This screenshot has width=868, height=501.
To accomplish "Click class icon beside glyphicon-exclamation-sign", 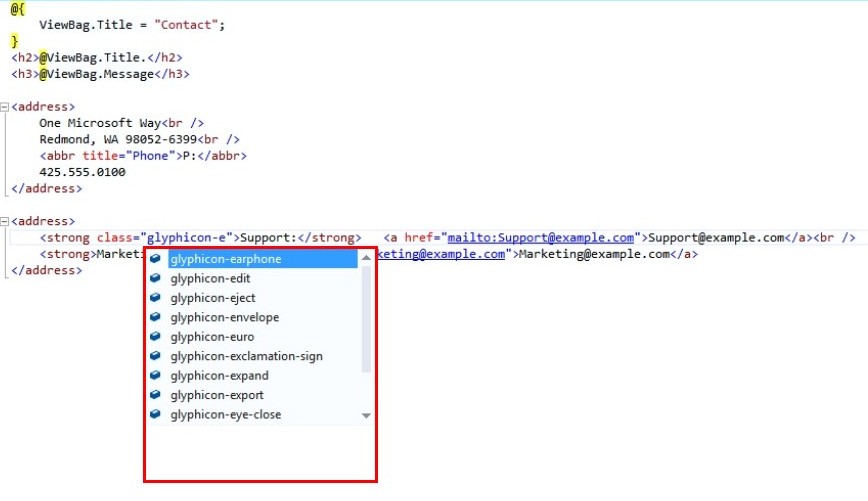I will click(156, 355).
